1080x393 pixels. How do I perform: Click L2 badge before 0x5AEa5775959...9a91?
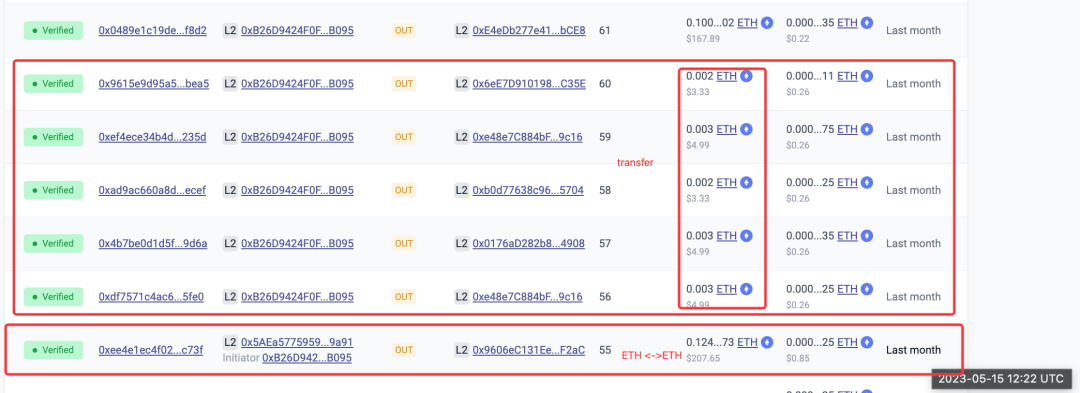click(x=230, y=342)
